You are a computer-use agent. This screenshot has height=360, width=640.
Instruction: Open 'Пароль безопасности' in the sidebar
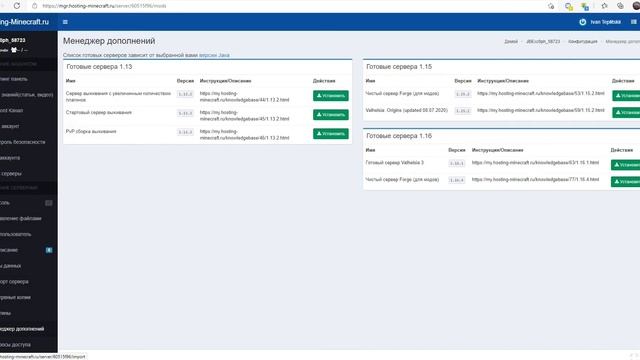coord(29,142)
